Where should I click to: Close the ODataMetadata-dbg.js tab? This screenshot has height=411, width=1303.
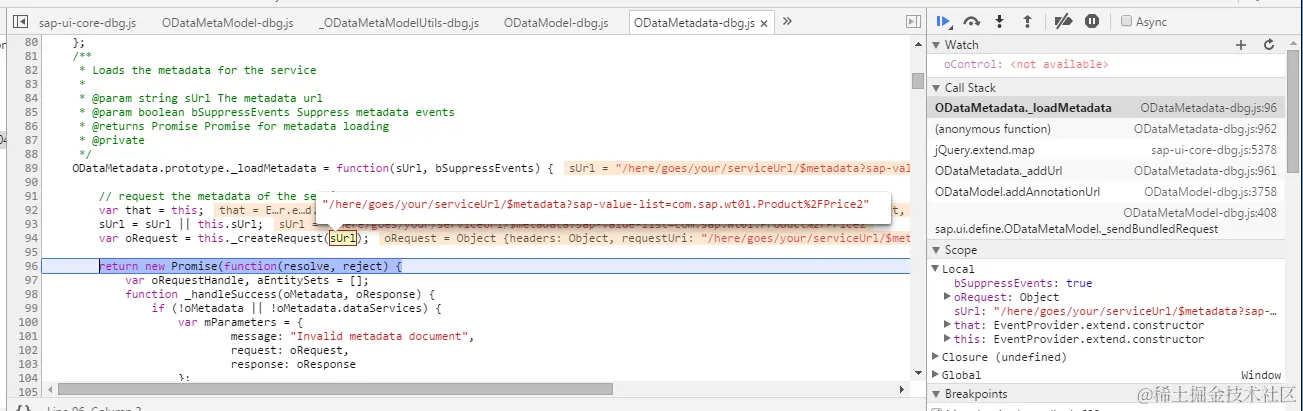765,22
